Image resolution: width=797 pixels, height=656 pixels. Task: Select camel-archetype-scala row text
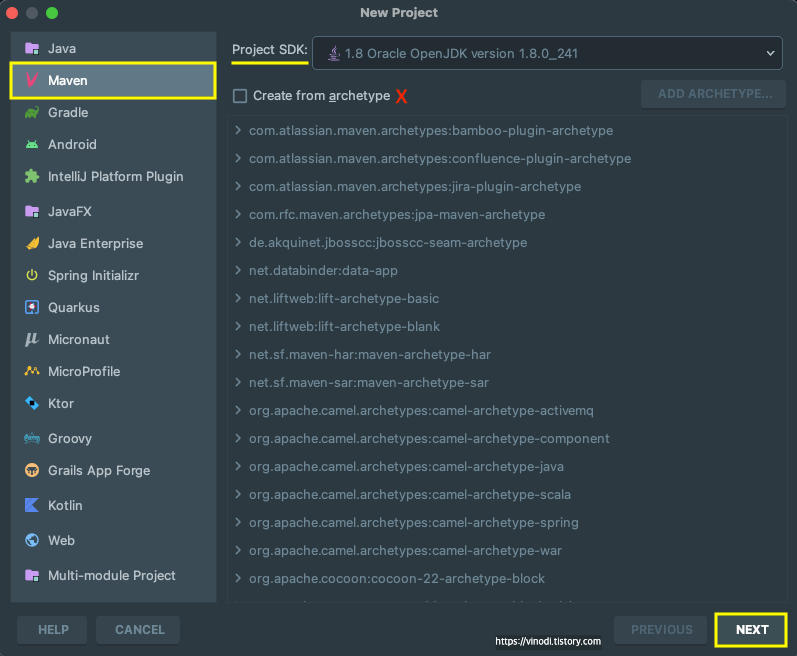[410, 494]
